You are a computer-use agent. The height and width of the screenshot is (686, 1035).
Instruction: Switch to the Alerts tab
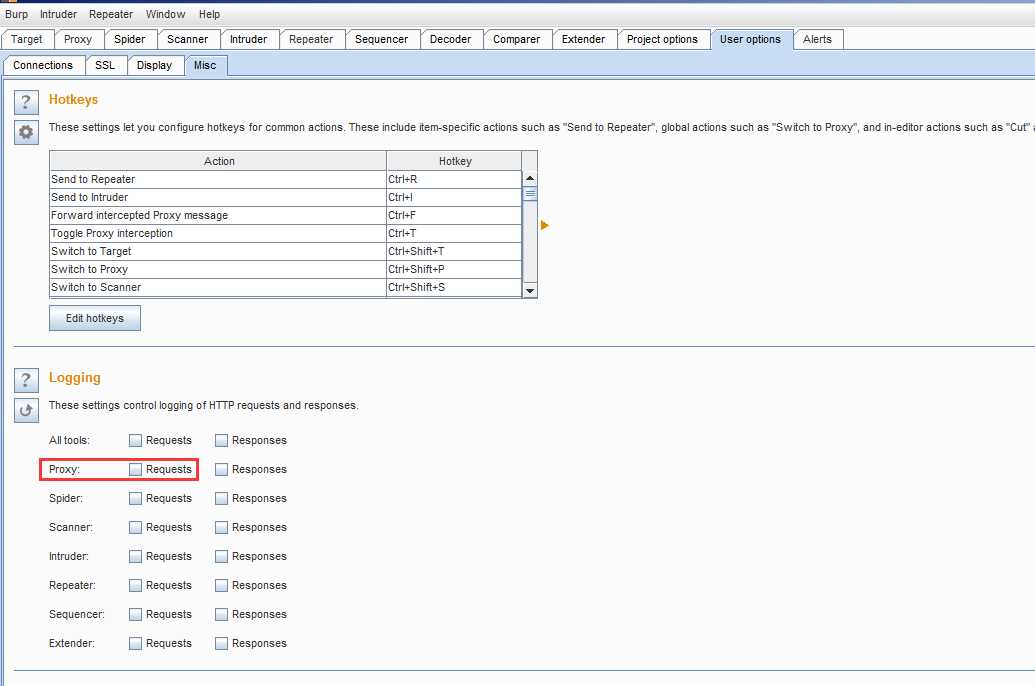click(x=817, y=40)
